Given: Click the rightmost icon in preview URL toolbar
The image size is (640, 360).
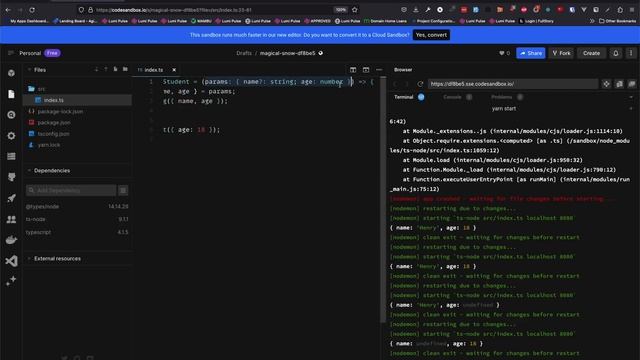Looking at the screenshot, I should pyautogui.click(x=632, y=84).
